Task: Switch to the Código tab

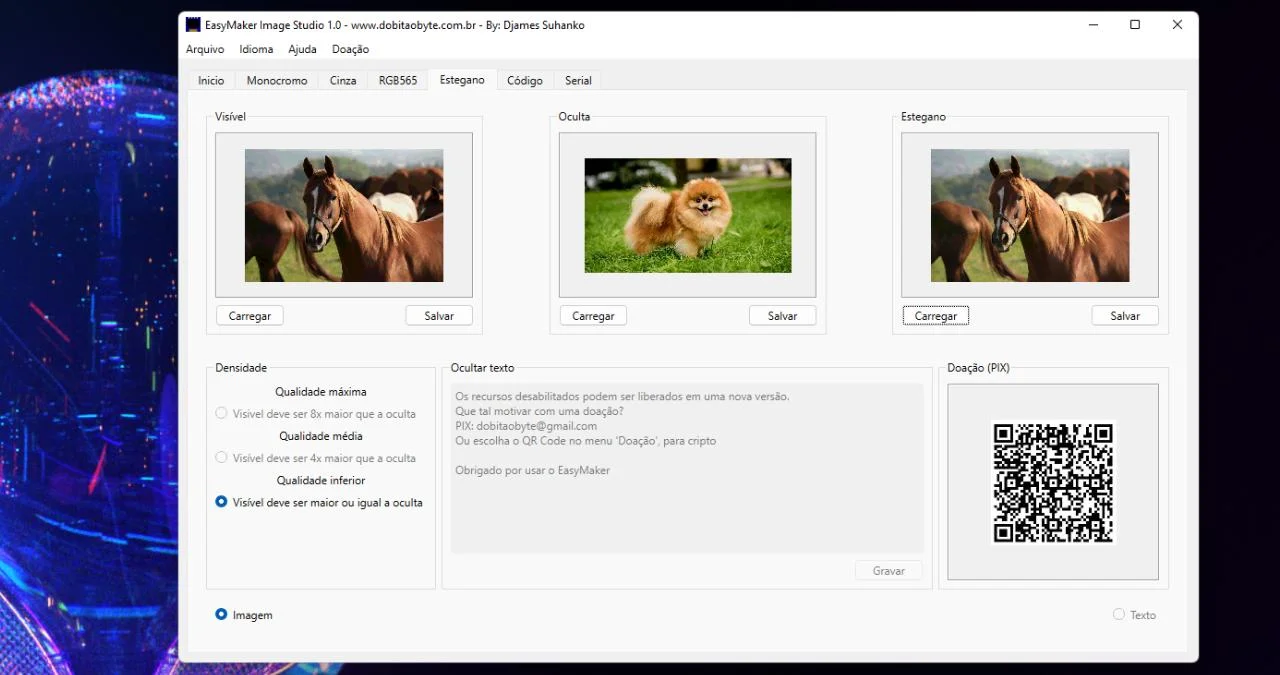Action: (525, 81)
